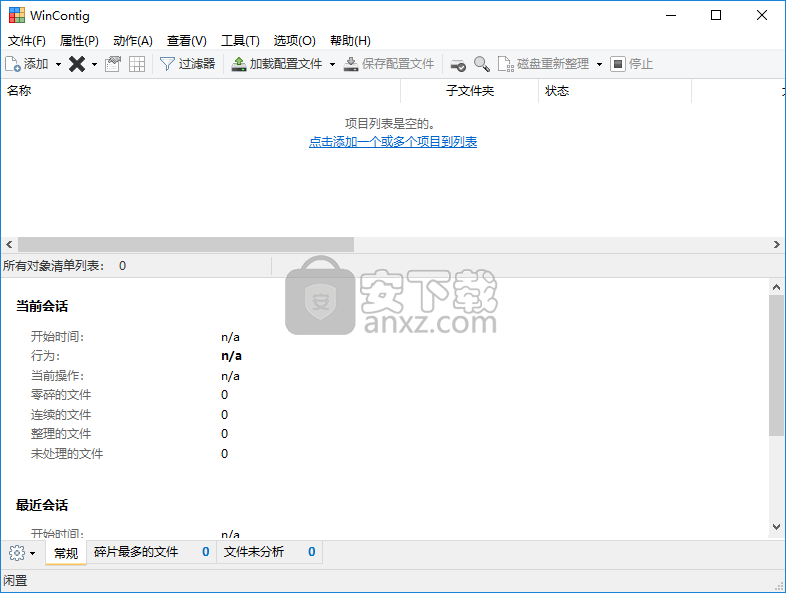Click the vertical scrollbar down arrow in the session panel
Image resolution: width=786 pixels, height=593 pixels.
pos(776,526)
